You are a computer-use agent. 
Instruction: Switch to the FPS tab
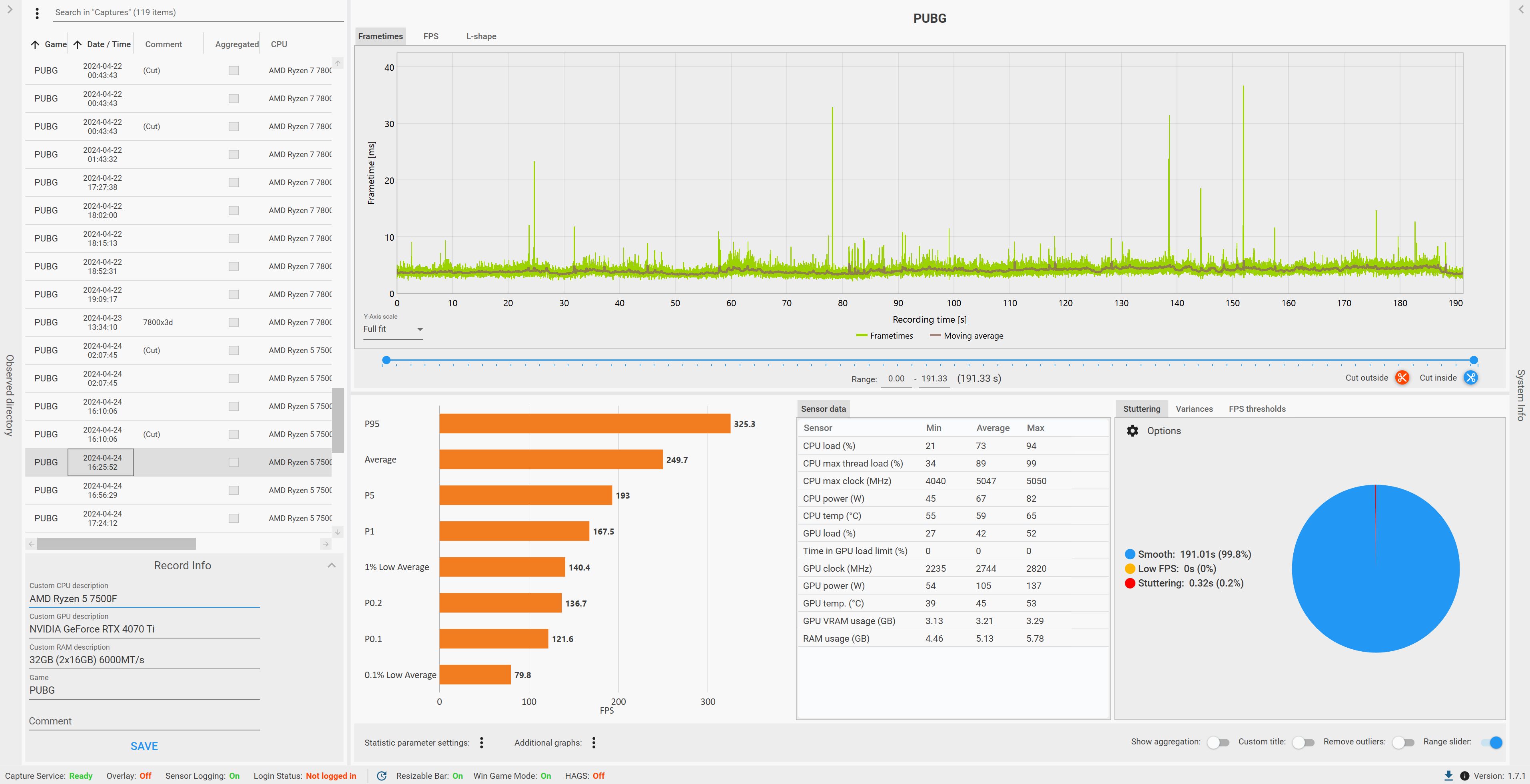pos(431,36)
